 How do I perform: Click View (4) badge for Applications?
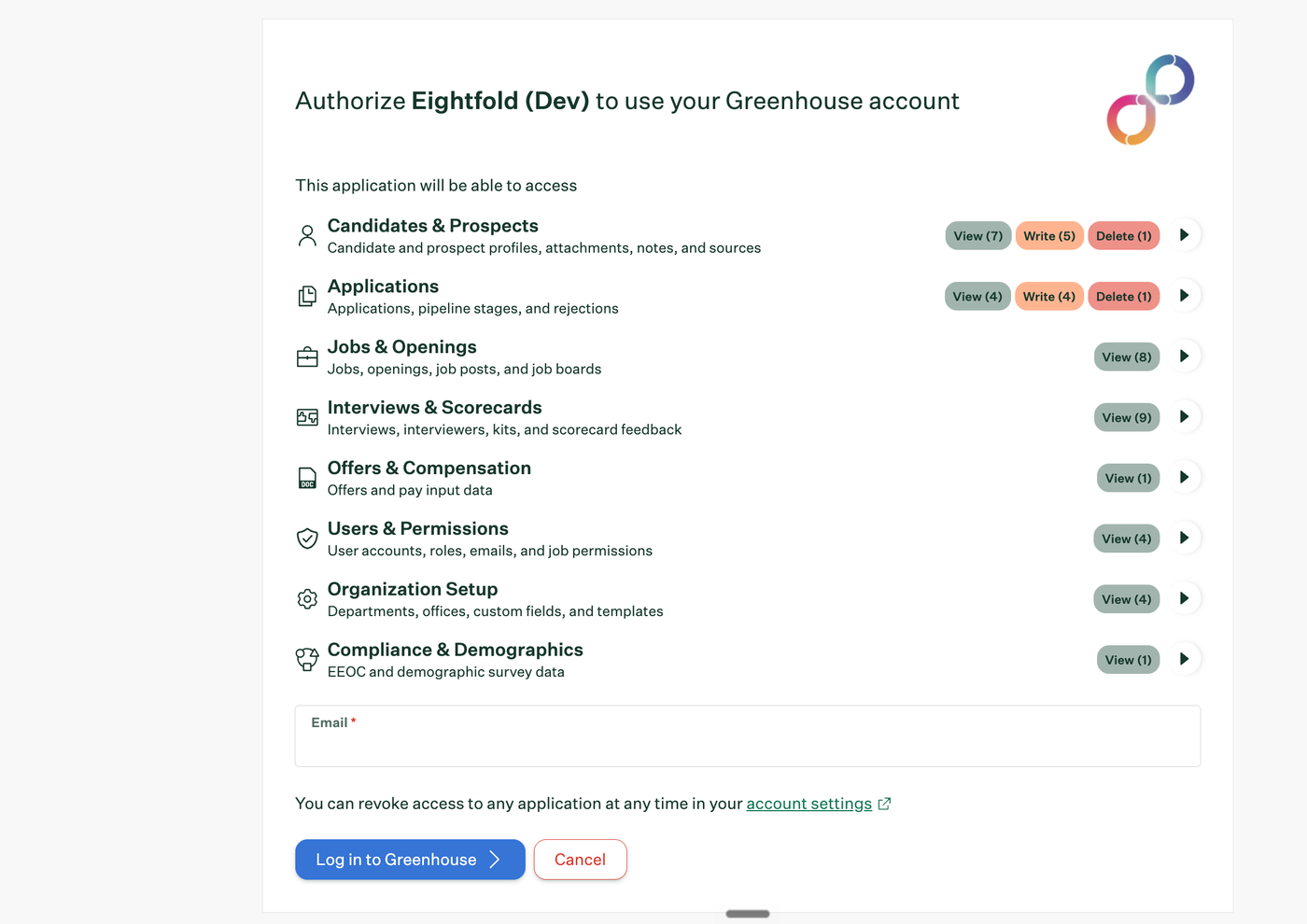click(x=977, y=297)
